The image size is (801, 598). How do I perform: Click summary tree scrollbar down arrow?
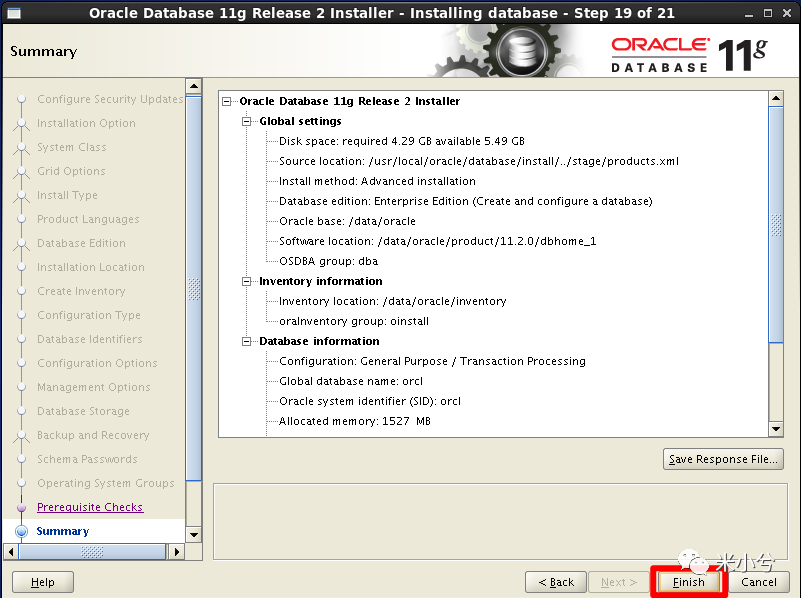776,429
